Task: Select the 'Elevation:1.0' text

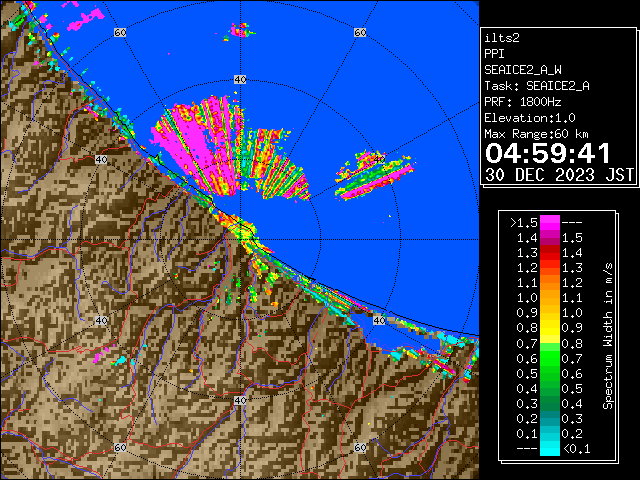Action: [530, 118]
